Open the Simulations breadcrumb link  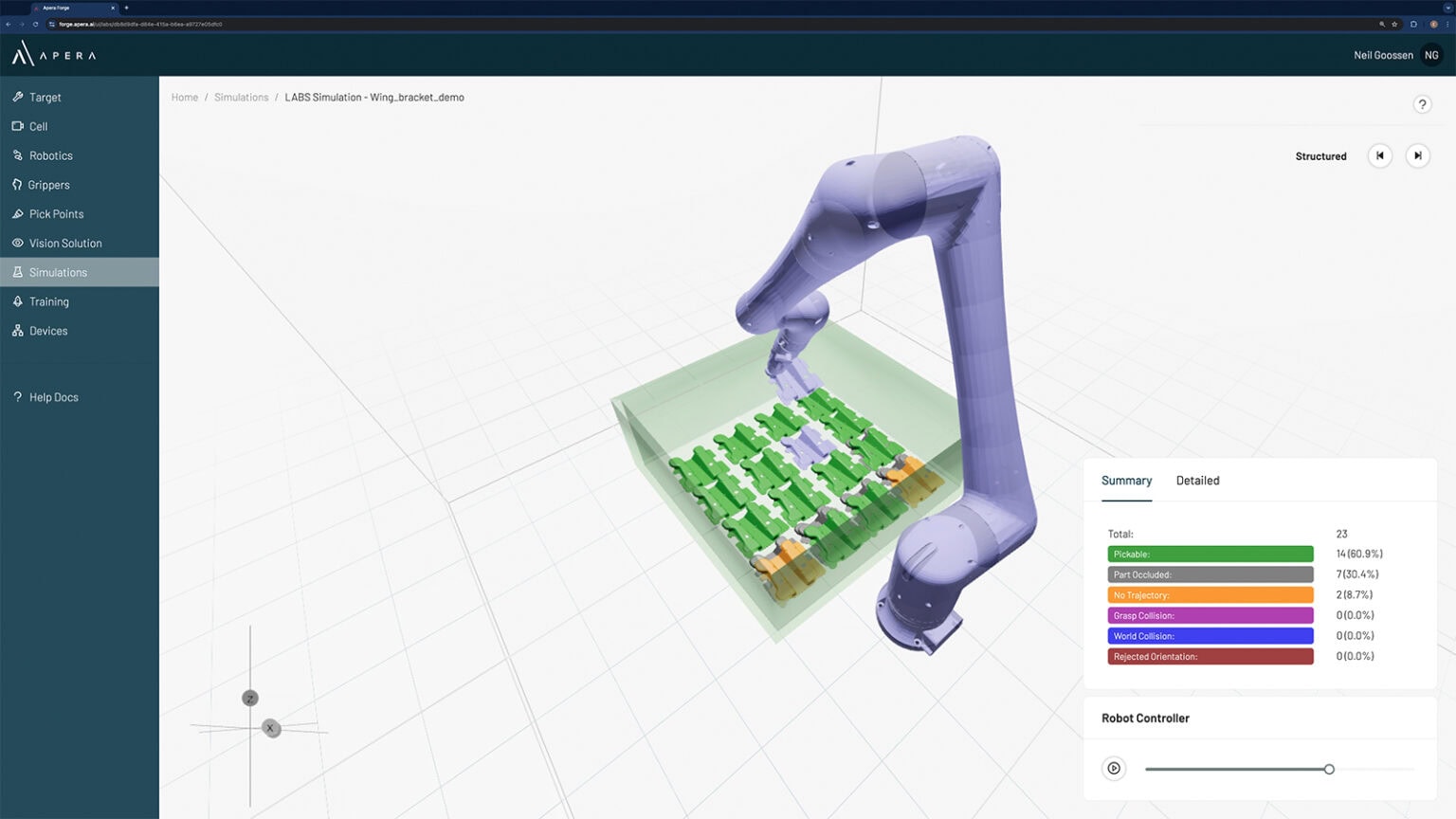242,97
